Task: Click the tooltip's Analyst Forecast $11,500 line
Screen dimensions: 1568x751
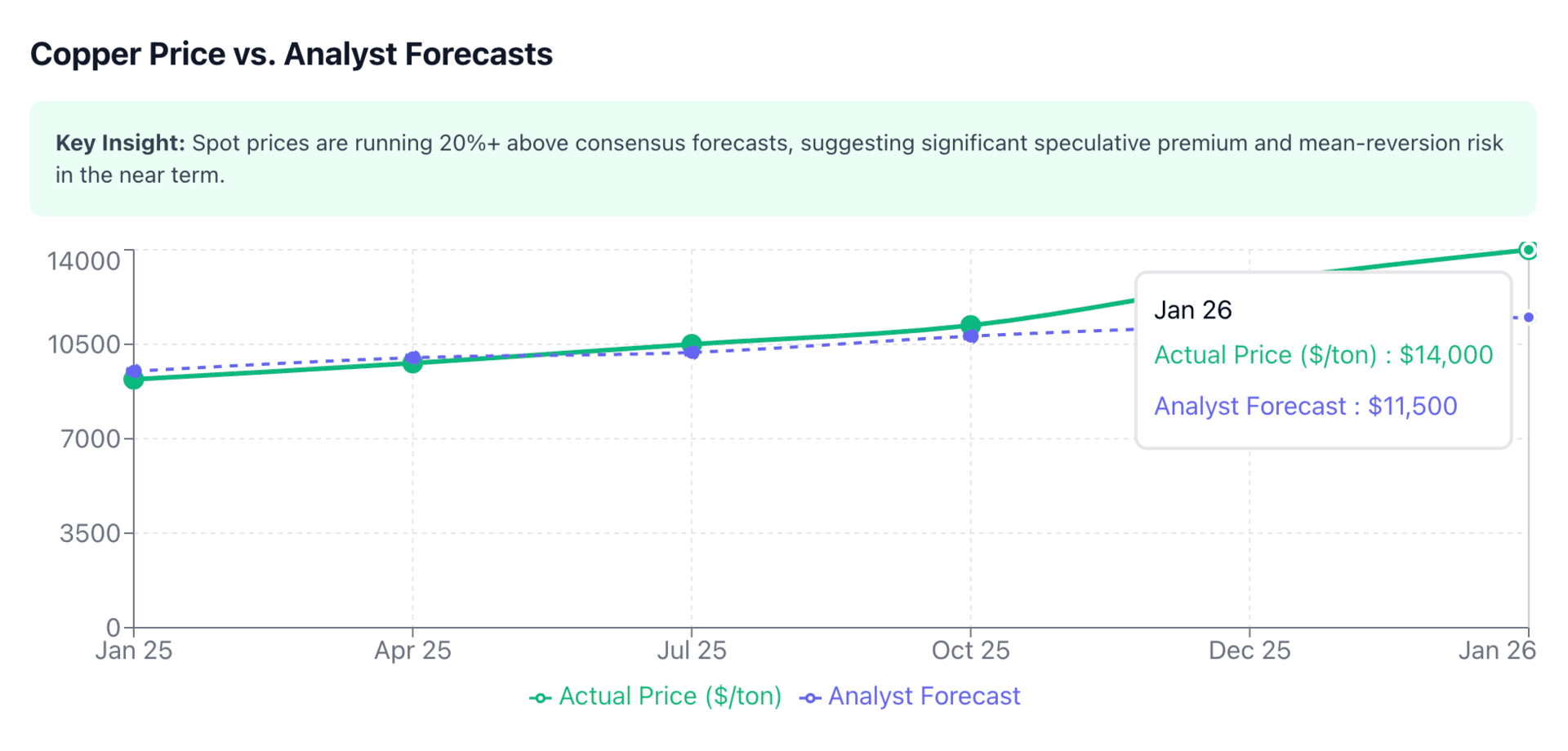Action: click(1305, 407)
